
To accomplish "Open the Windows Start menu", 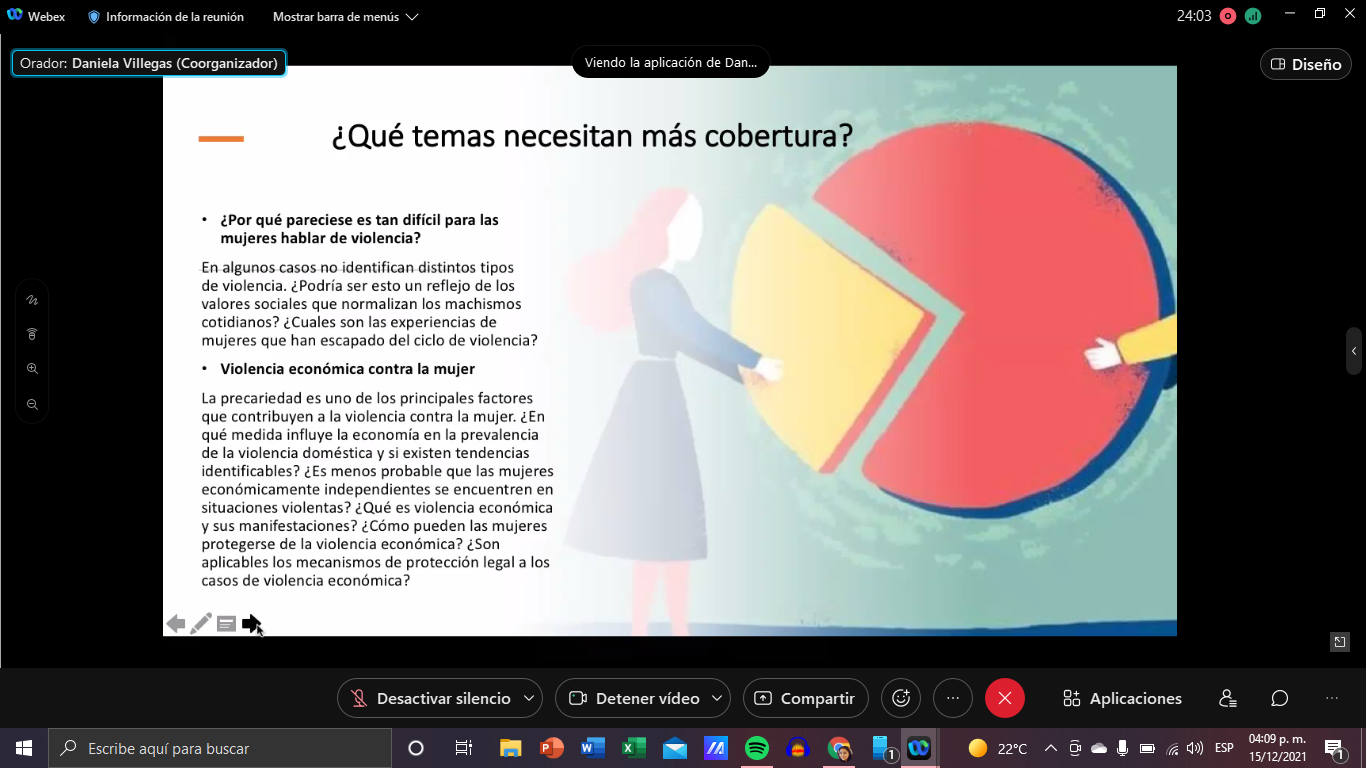I will 23,748.
